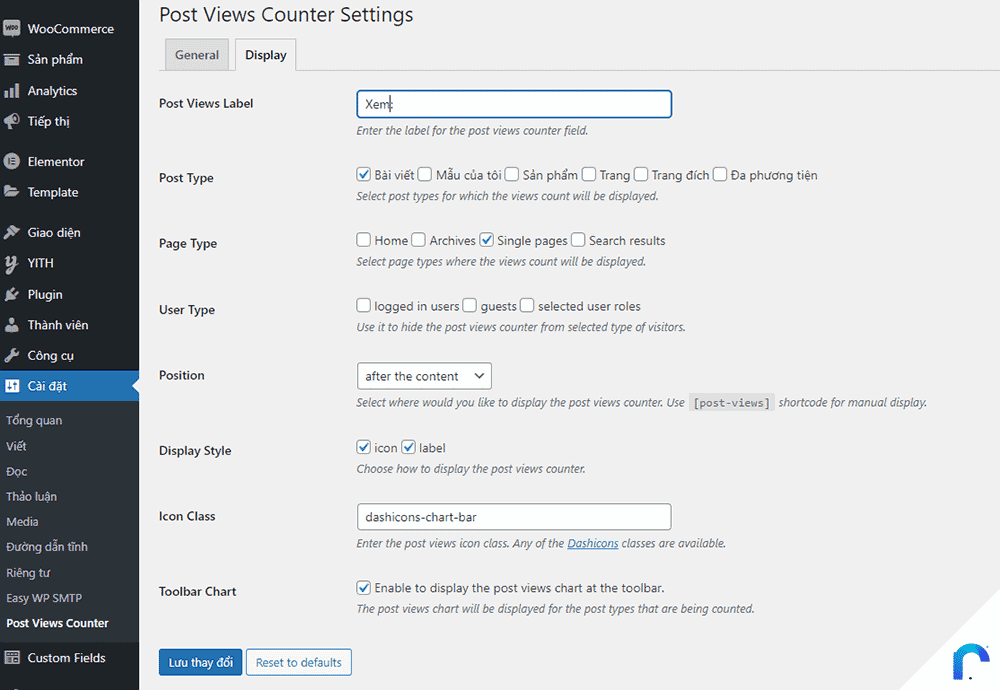The height and width of the screenshot is (690, 1000).
Task: Check the guests user type
Action: pyautogui.click(x=469, y=305)
